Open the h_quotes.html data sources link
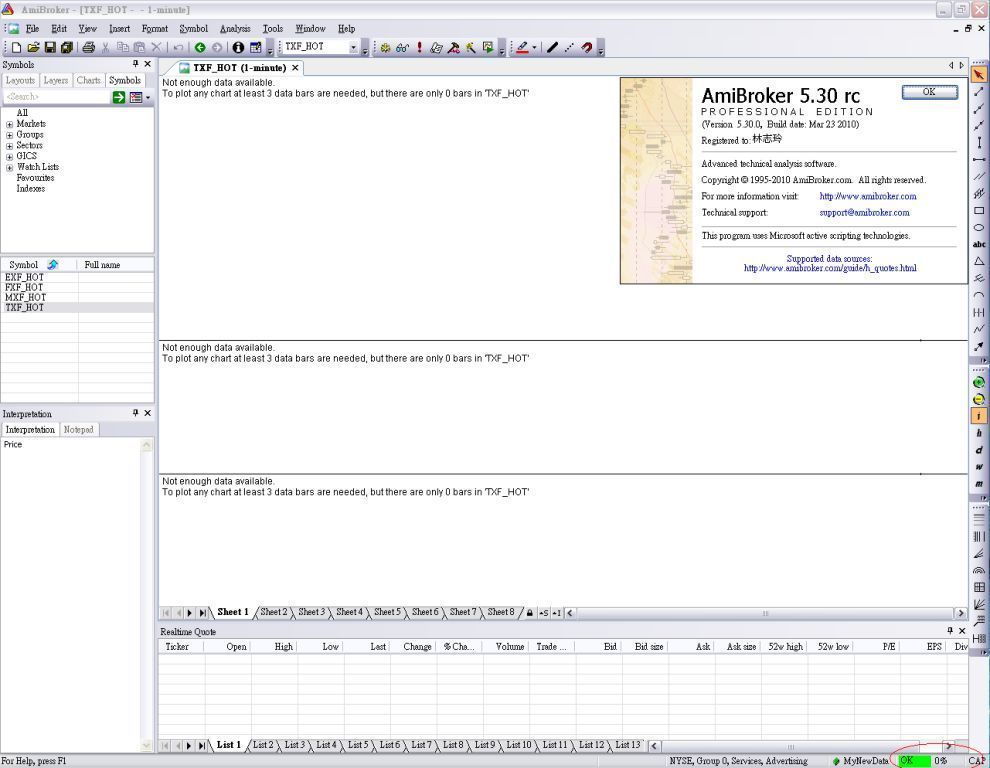Screen dimensions: 990x768 pyautogui.click(x=830, y=268)
